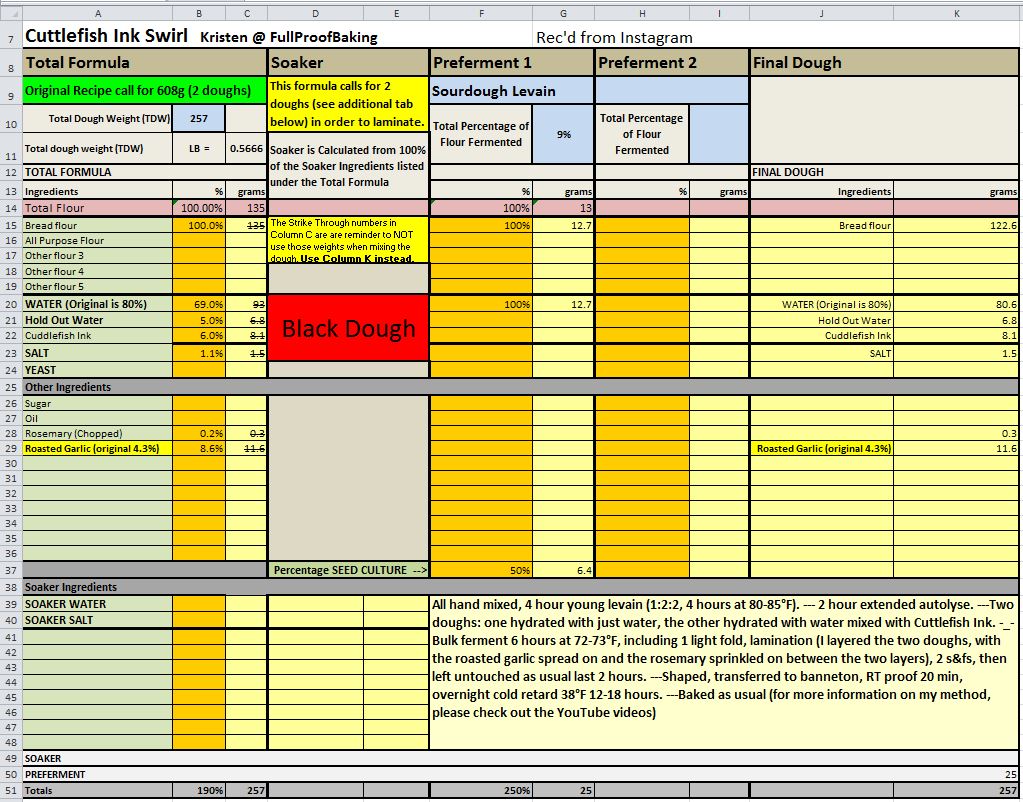
Task: Click the 'Final Dough' header cell
Action: click(885, 63)
